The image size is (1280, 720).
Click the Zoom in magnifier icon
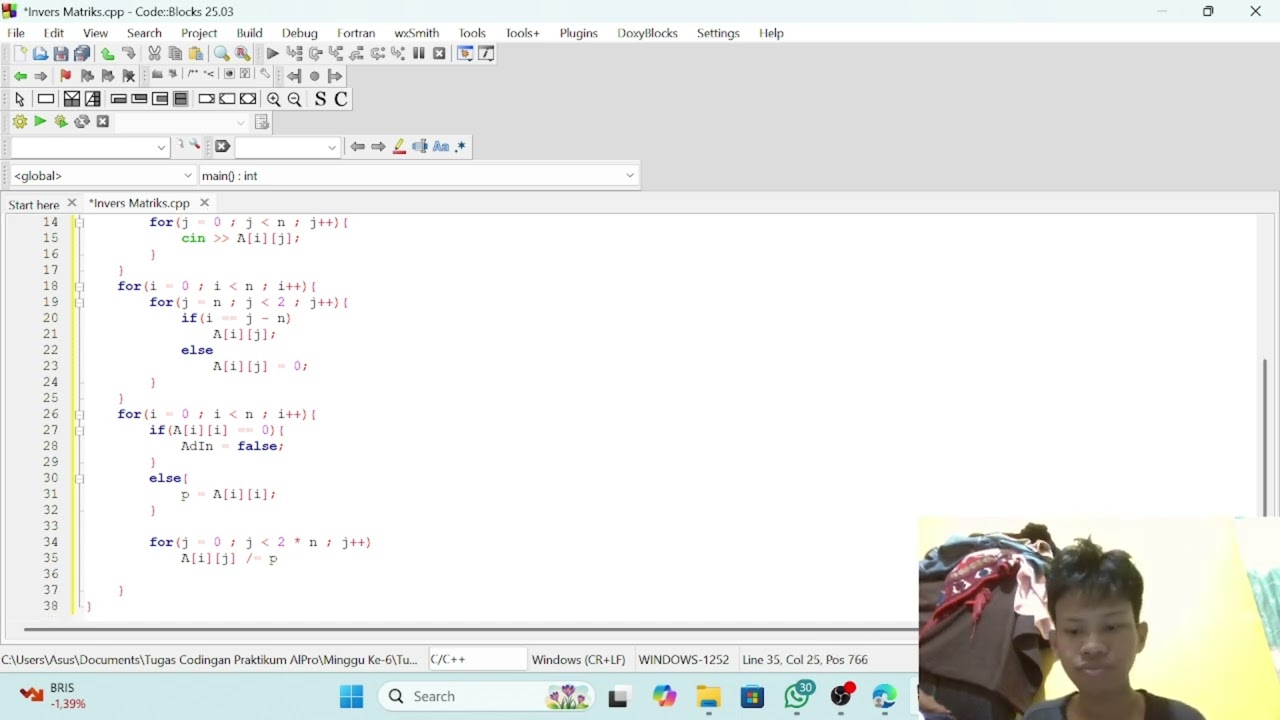tap(273, 99)
